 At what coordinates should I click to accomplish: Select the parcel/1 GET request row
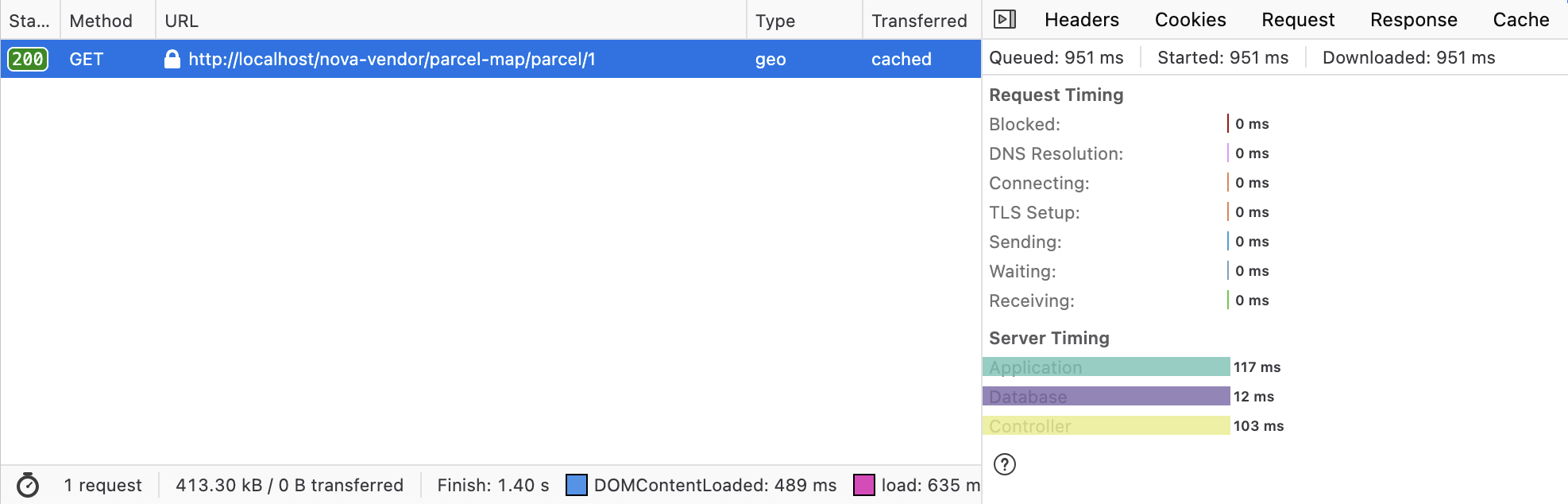tap(477, 59)
